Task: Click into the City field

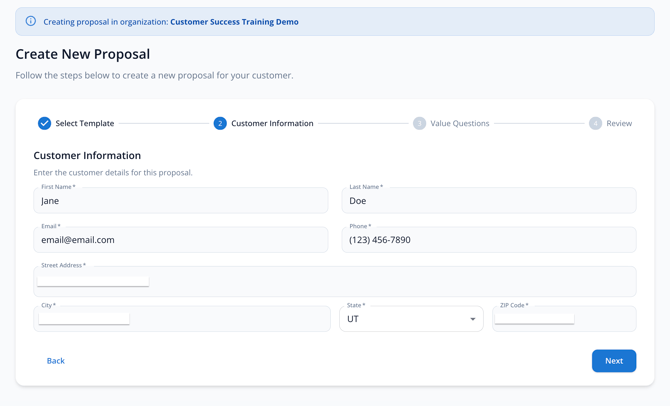Action: point(182,319)
